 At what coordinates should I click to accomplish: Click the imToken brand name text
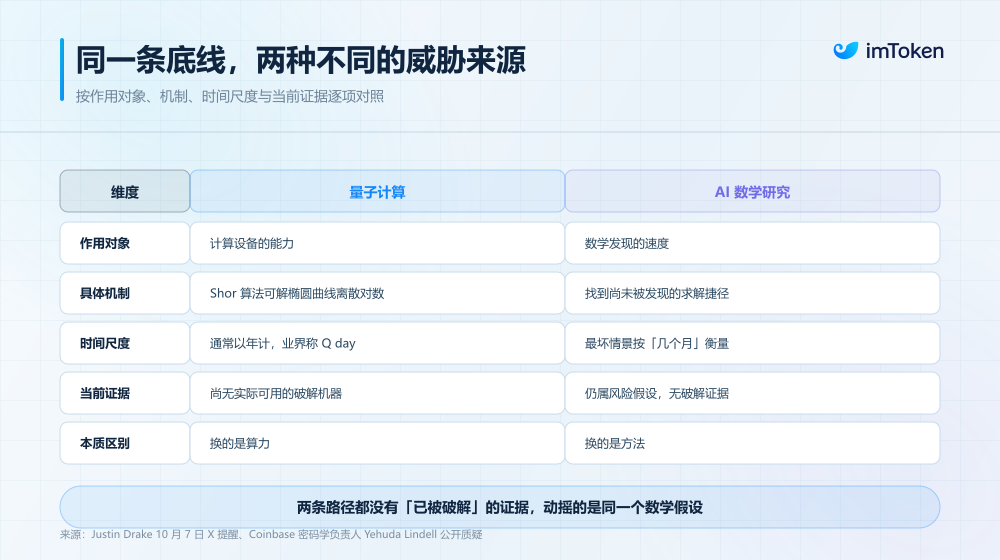point(904,51)
